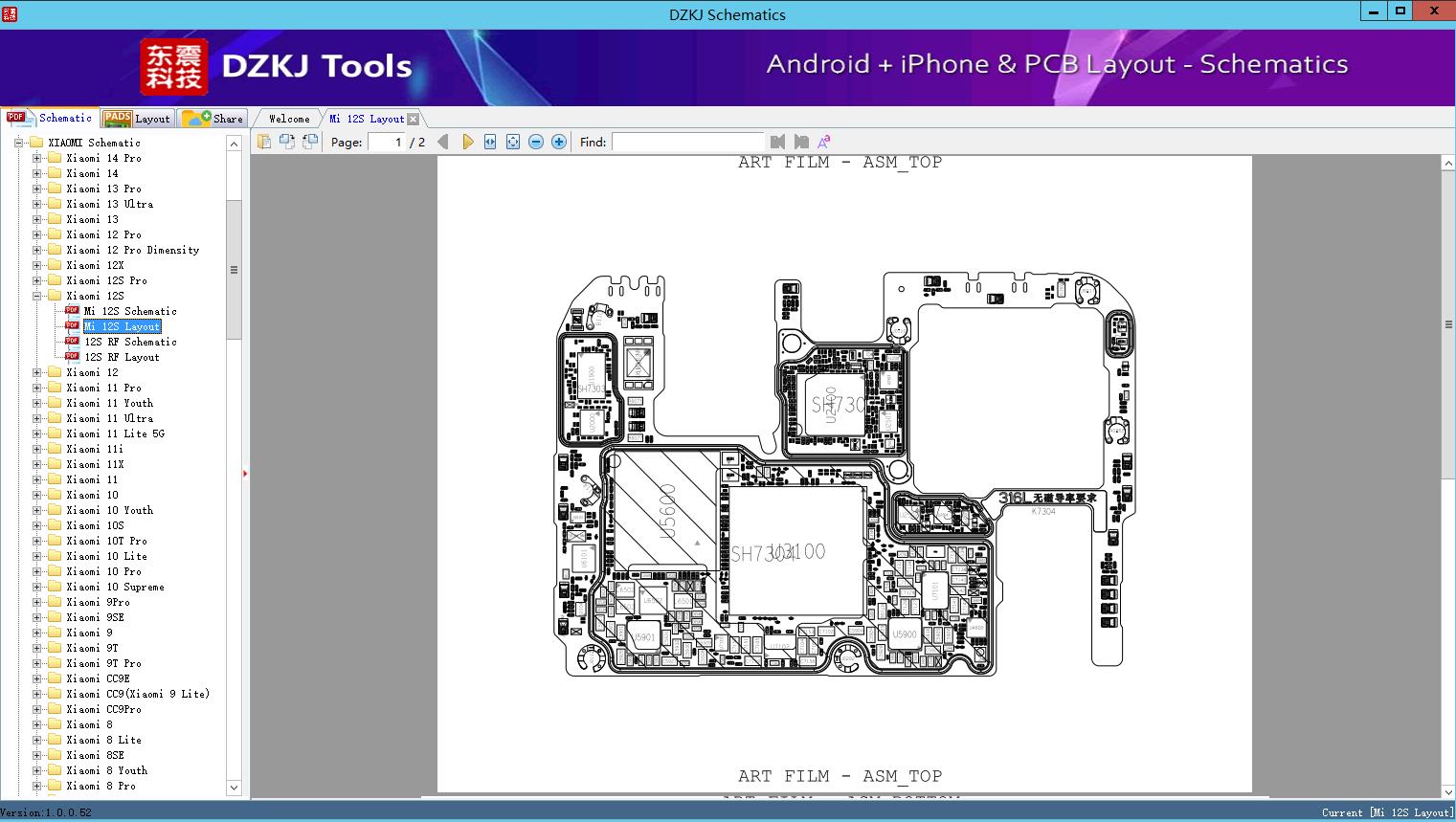
Task: Switch to the PADS Layout tab
Action: point(137,119)
